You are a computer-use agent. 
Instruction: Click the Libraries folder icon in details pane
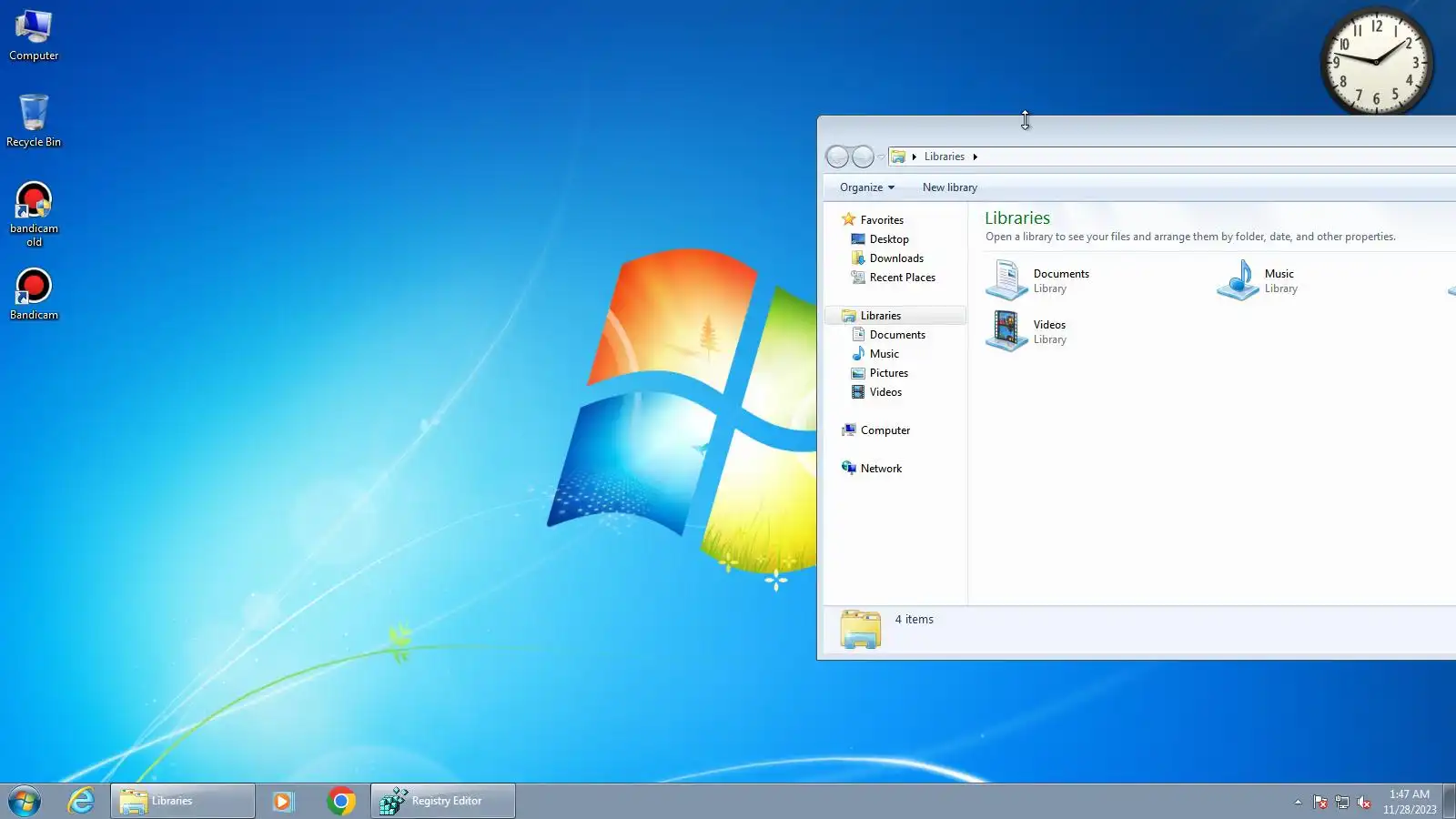tap(861, 628)
